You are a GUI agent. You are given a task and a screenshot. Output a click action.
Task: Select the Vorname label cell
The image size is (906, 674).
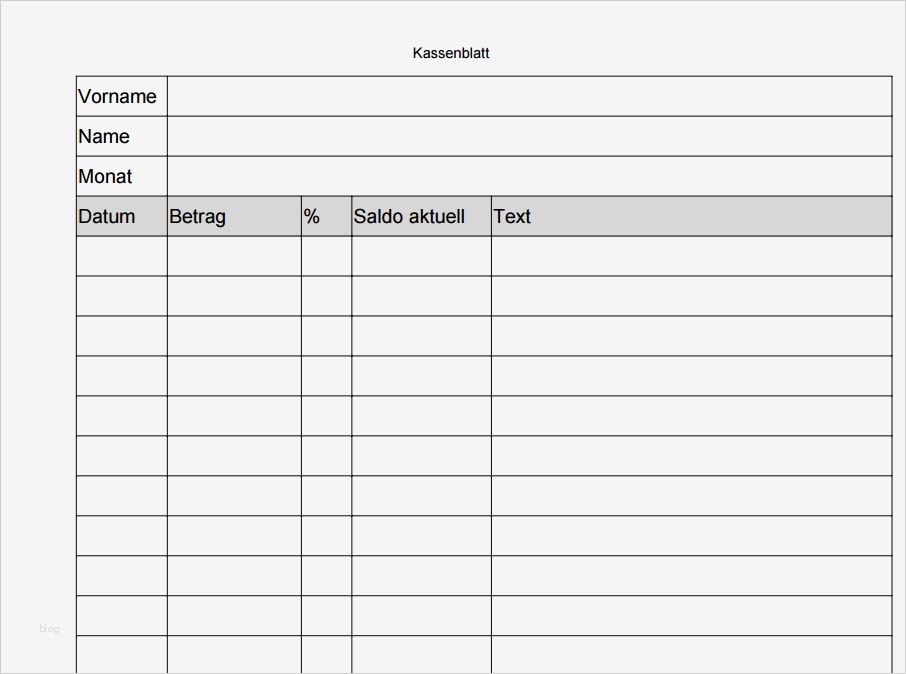(121, 96)
